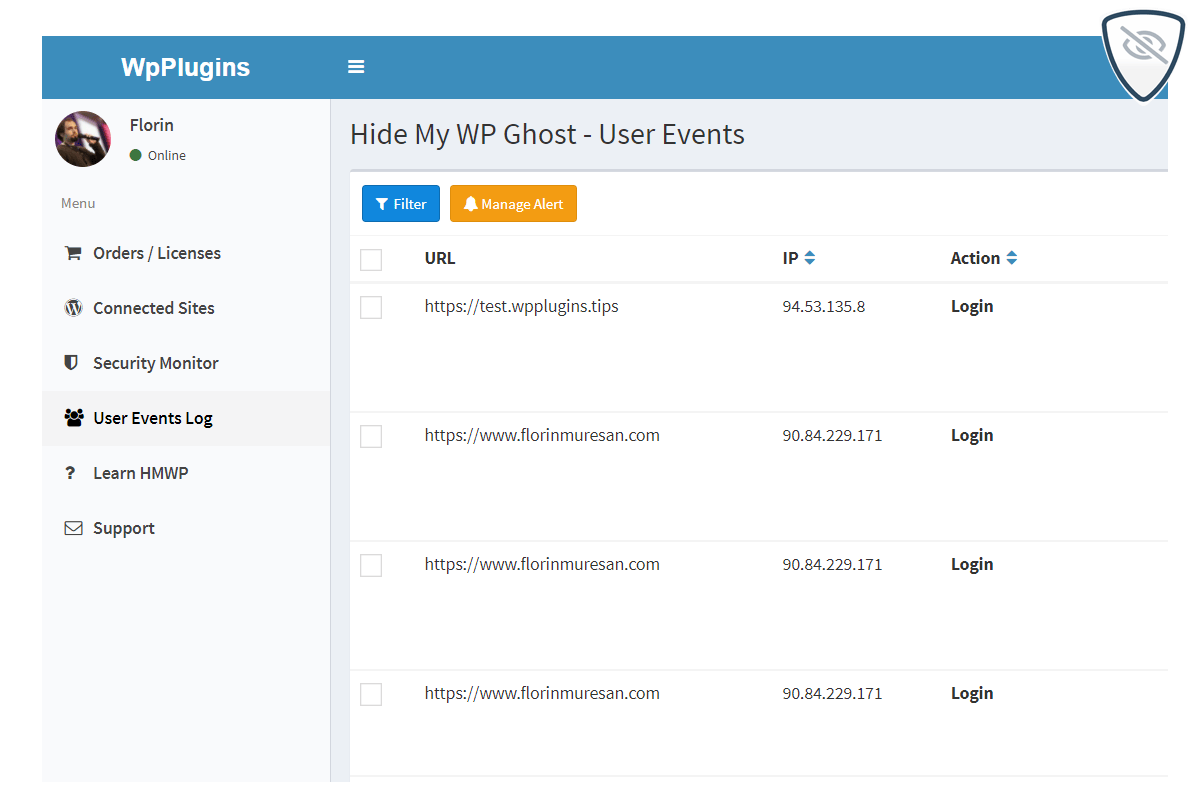Click the shield icon beside Security Monitor
Viewport: 1200px width, 800px height.
point(72,363)
